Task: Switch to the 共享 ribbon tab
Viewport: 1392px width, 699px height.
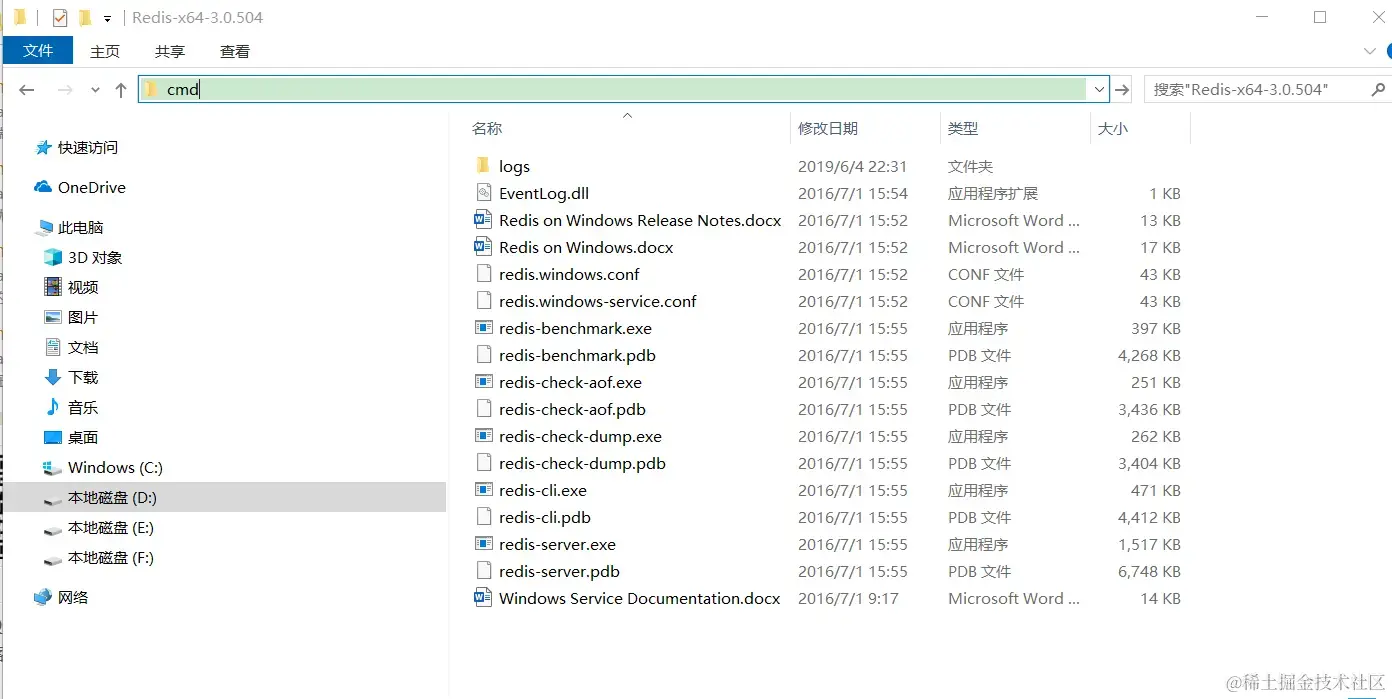Action: click(170, 51)
